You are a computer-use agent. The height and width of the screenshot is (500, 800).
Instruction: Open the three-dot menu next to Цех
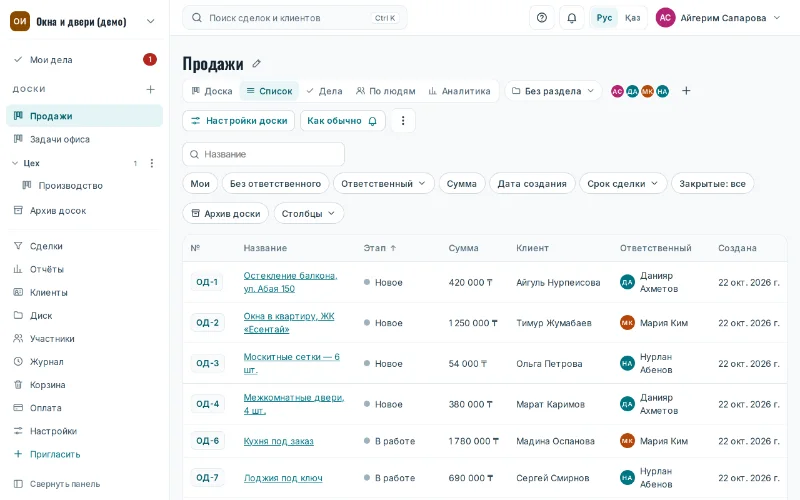[x=152, y=163]
